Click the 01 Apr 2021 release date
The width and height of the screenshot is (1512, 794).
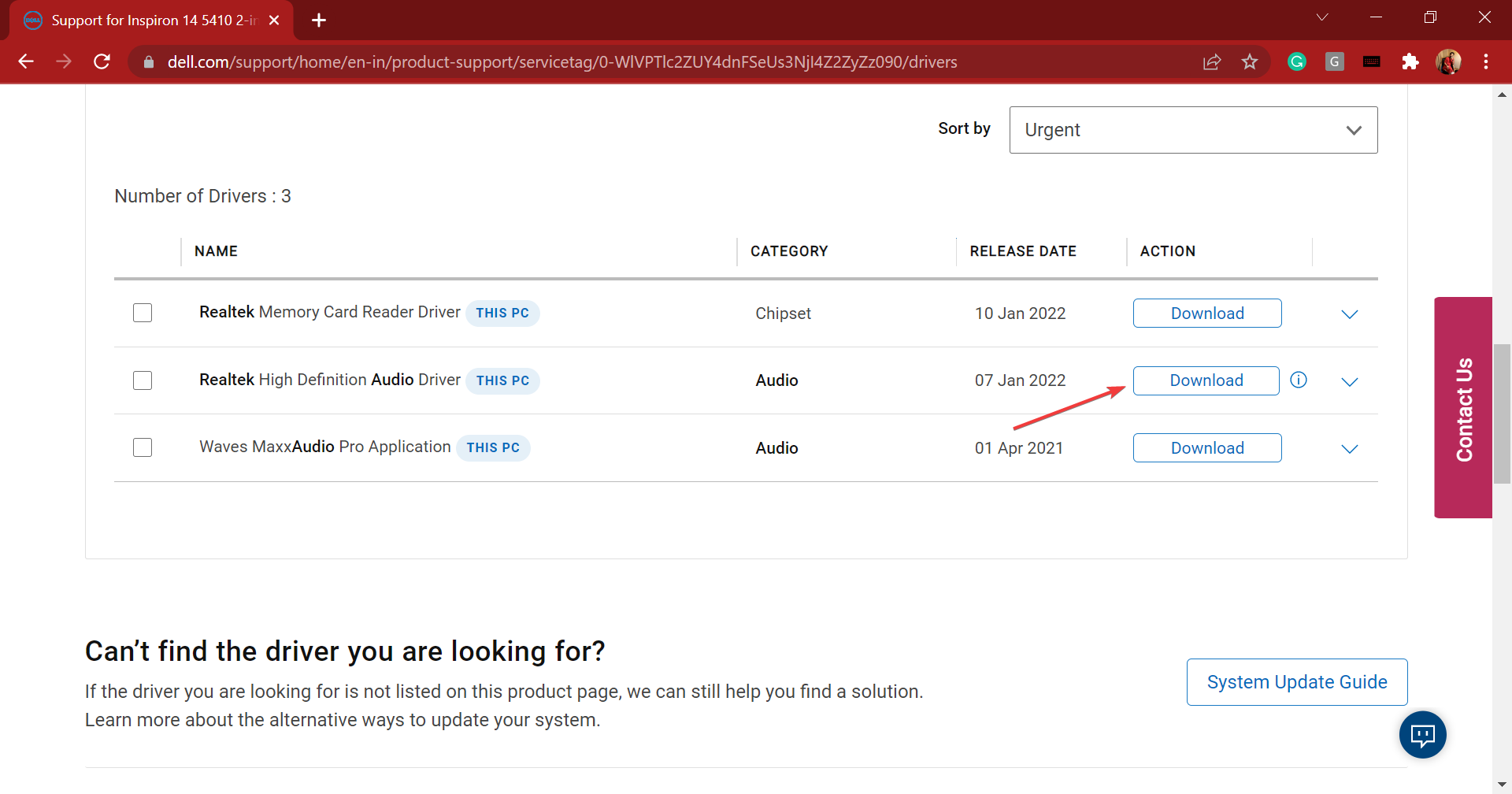tap(1019, 448)
